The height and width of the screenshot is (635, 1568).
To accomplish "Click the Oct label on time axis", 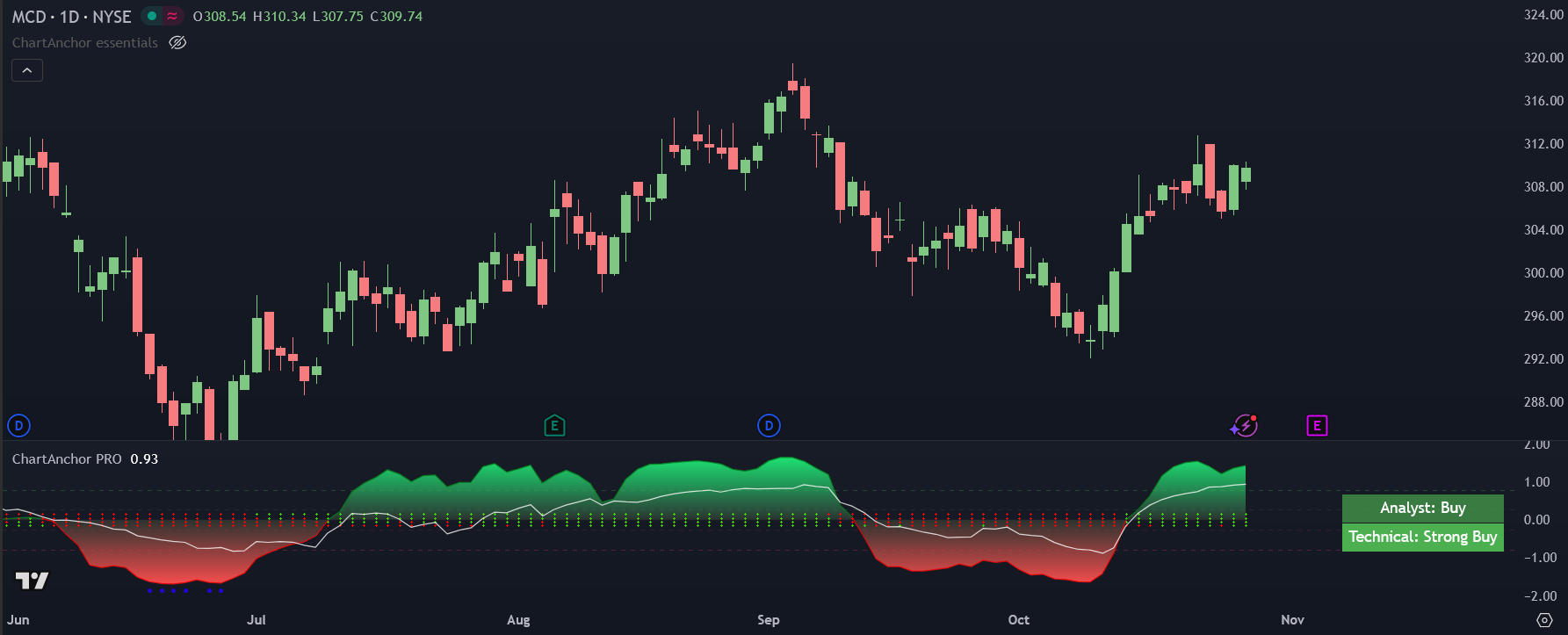I will coord(1019,620).
